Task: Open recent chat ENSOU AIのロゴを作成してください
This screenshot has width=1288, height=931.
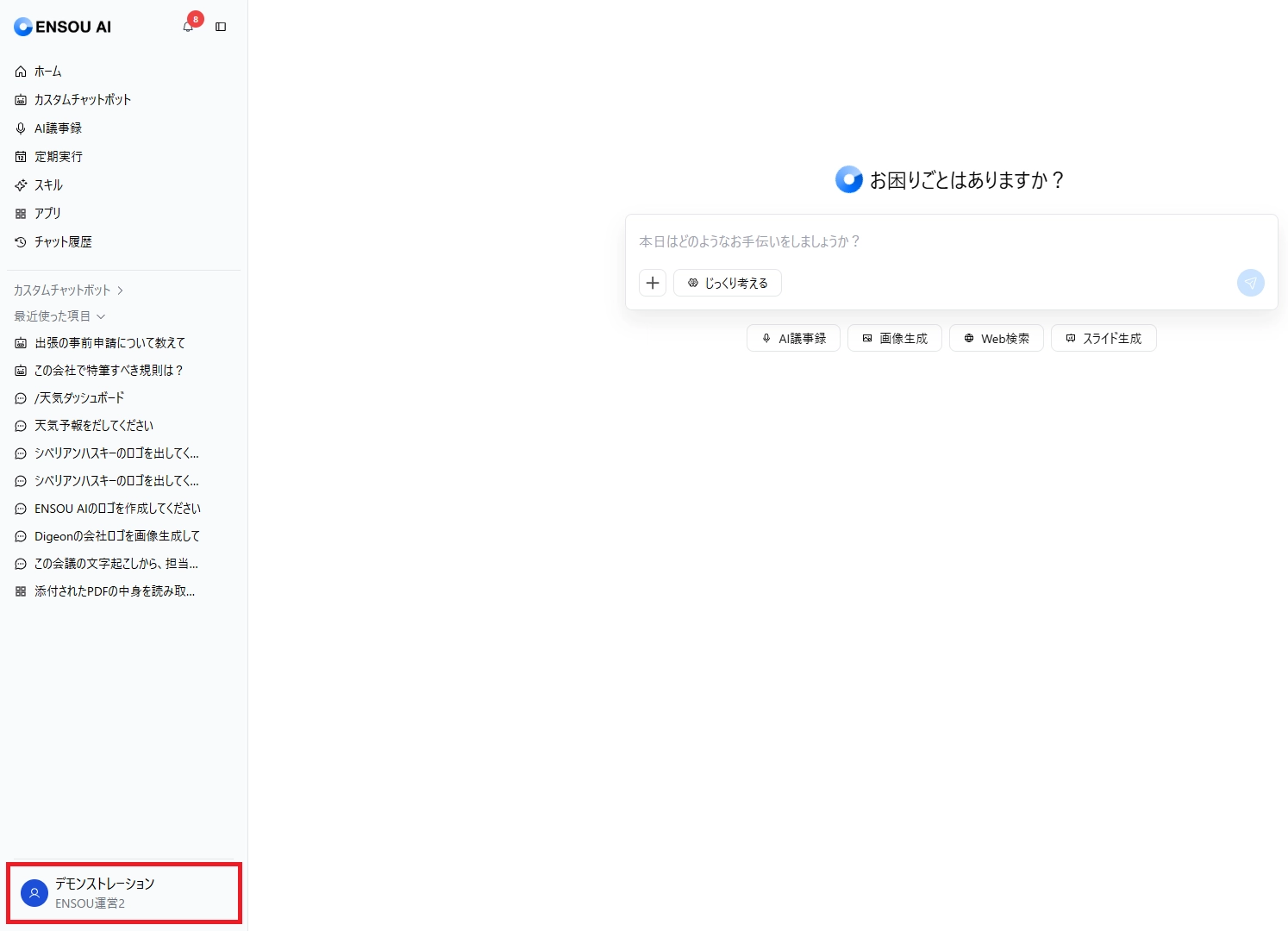Action: point(123,509)
